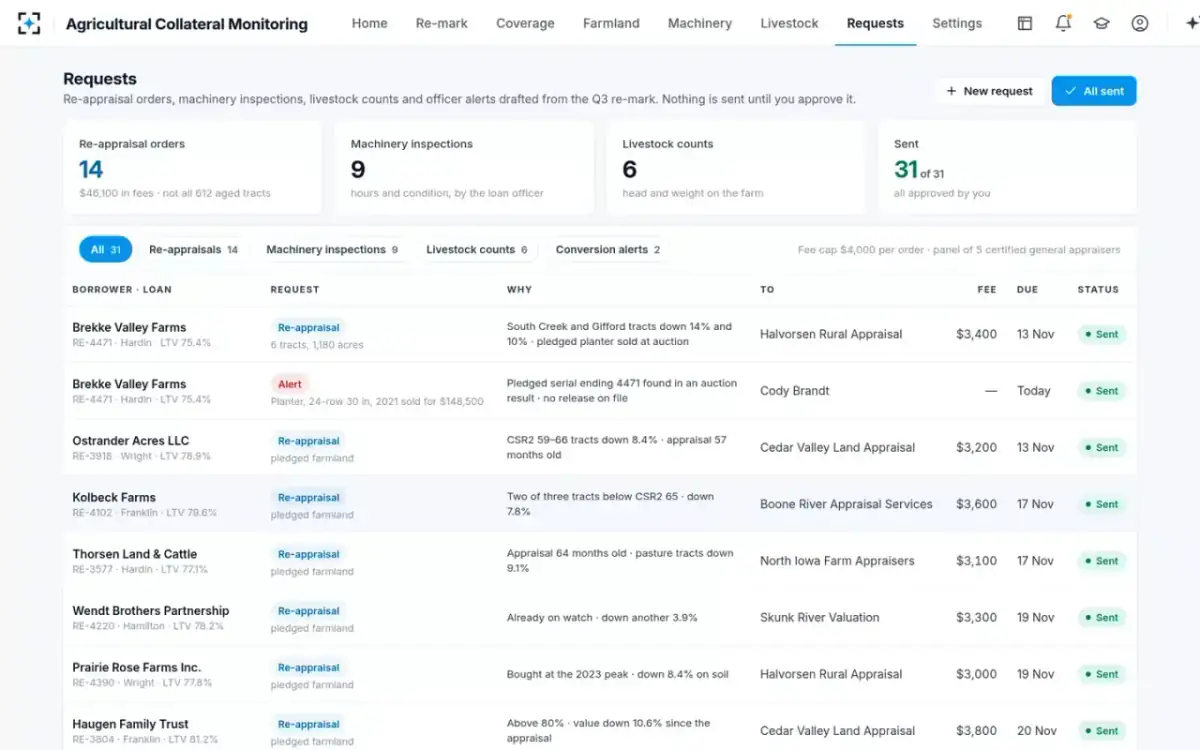Filter by Livestock counts 6
Image resolution: width=1200 pixels, height=750 pixels.
coord(477,250)
